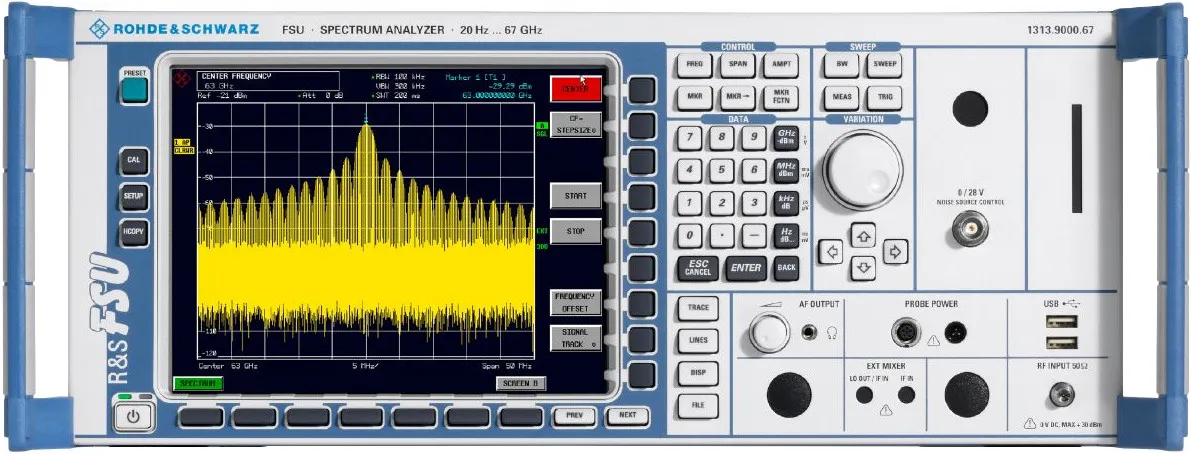The image size is (1191, 454).
Task: Open the FILE menu key
Action: pos(698,405)
